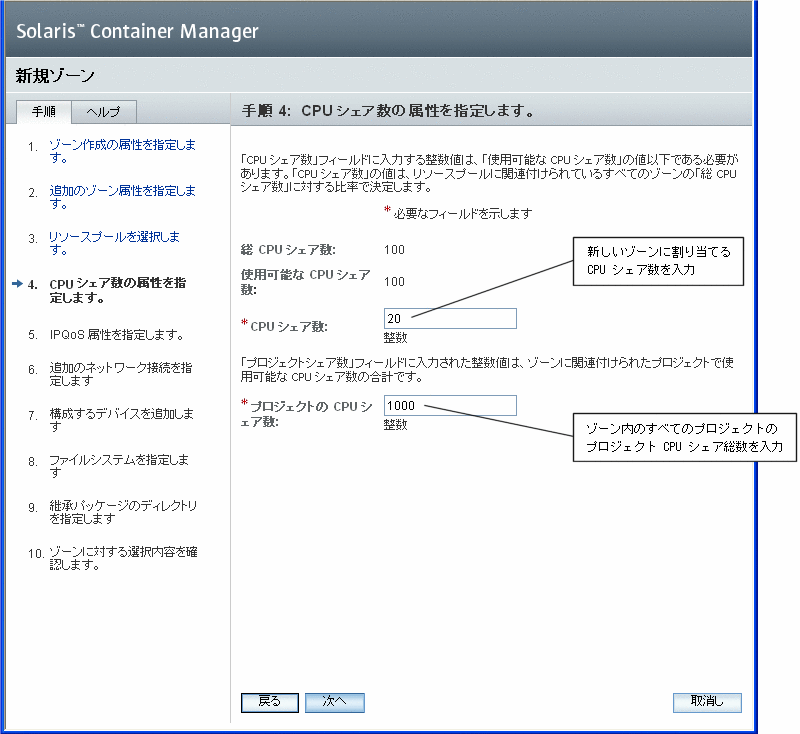Switch to the 手順 tab

coord(44,112)
